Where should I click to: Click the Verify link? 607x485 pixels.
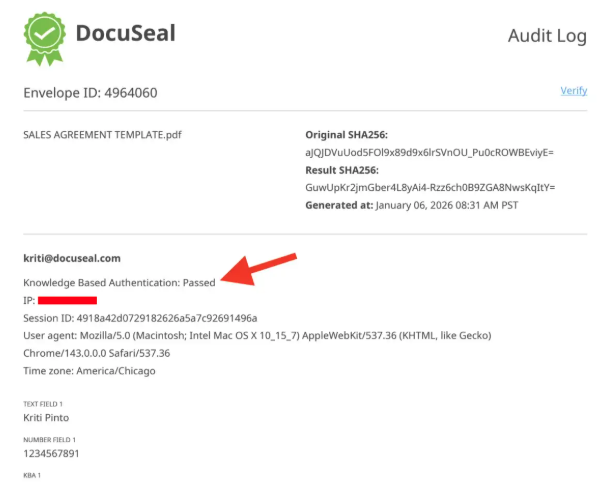pyautogui.click(x=574, y=91)
